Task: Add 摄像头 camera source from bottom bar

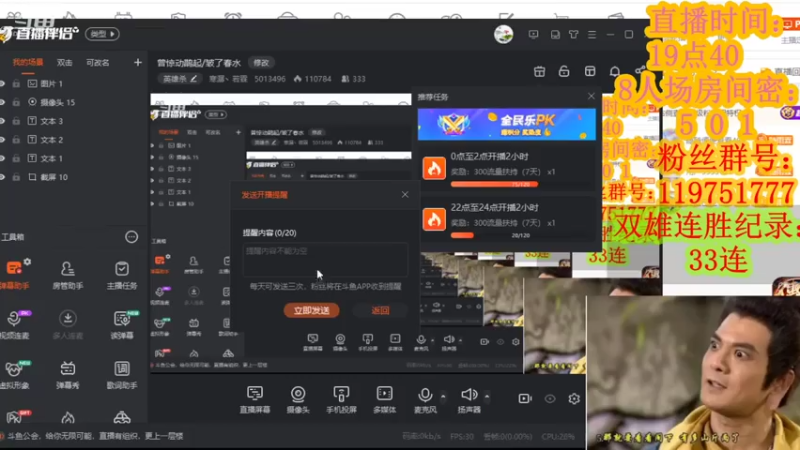Action: tap(298, 399)
